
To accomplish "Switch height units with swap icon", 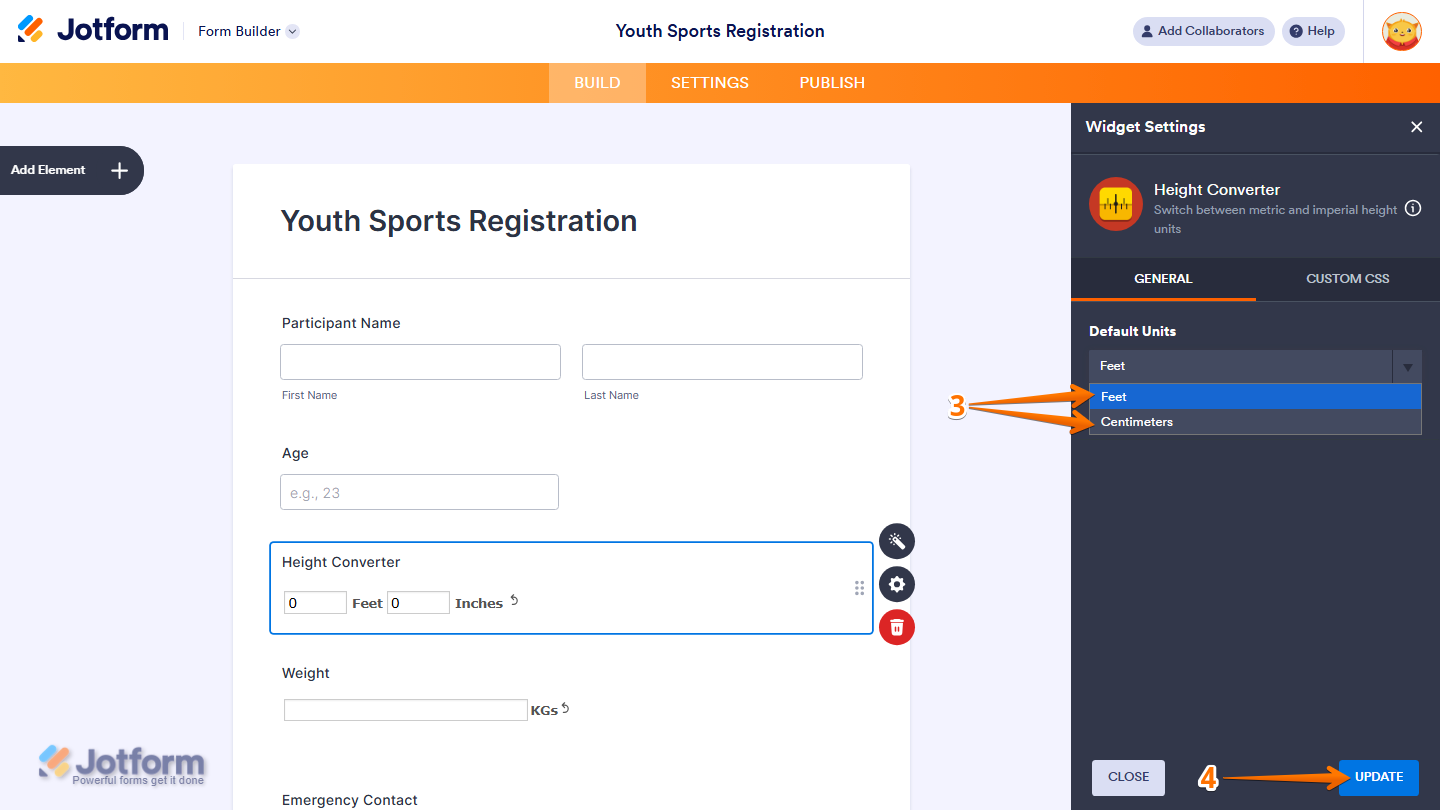I will point(514,601).
